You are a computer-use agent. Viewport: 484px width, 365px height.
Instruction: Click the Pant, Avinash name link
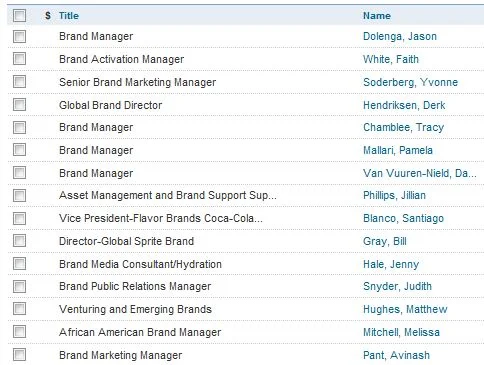396,355
